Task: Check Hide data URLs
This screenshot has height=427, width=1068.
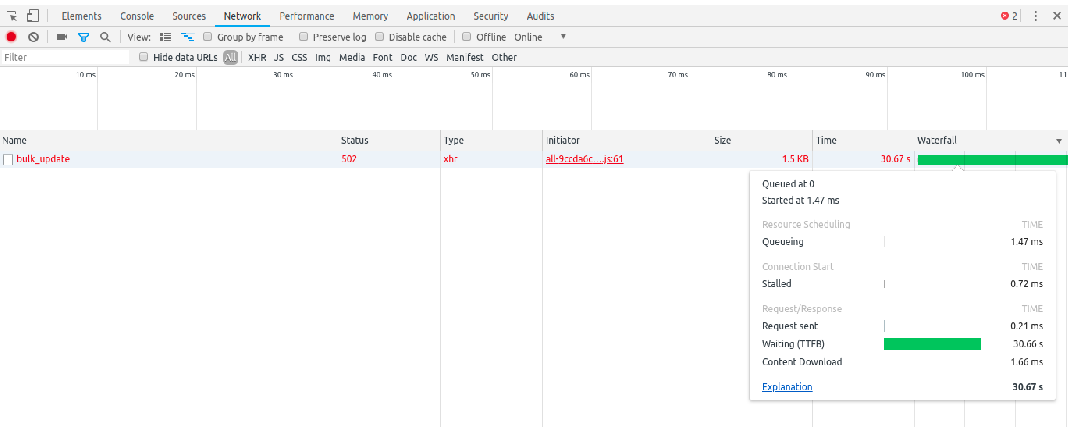Action: pos(144,57)
